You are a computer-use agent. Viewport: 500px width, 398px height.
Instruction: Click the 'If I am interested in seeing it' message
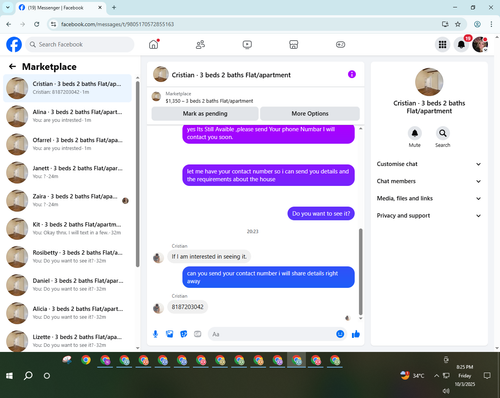coord(209,256)
